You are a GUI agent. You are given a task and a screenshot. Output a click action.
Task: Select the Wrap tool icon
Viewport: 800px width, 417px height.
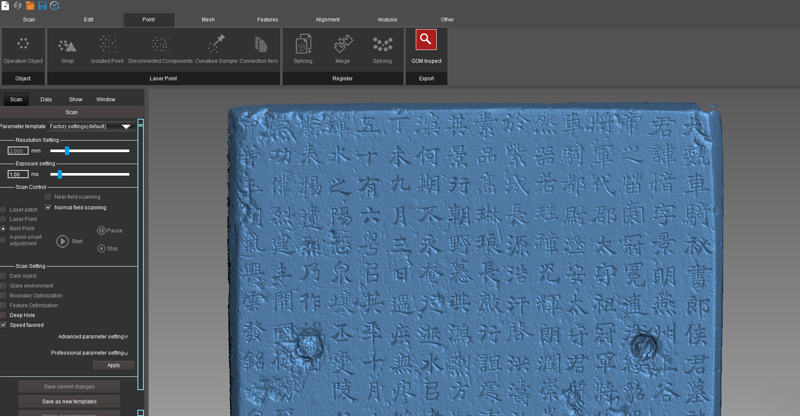67,45
